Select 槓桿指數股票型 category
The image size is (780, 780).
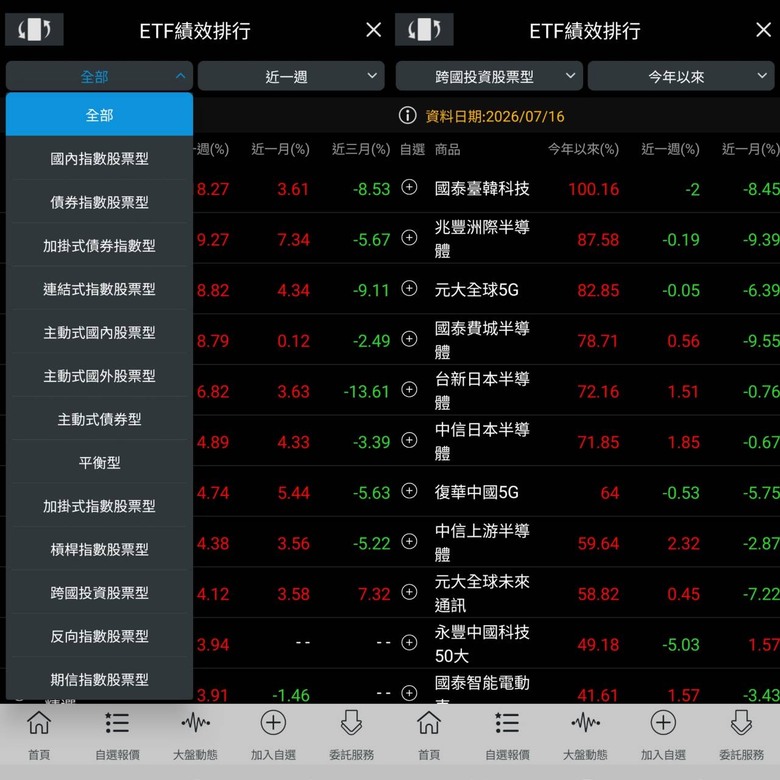pyautogui.click(x=99, y=549)
